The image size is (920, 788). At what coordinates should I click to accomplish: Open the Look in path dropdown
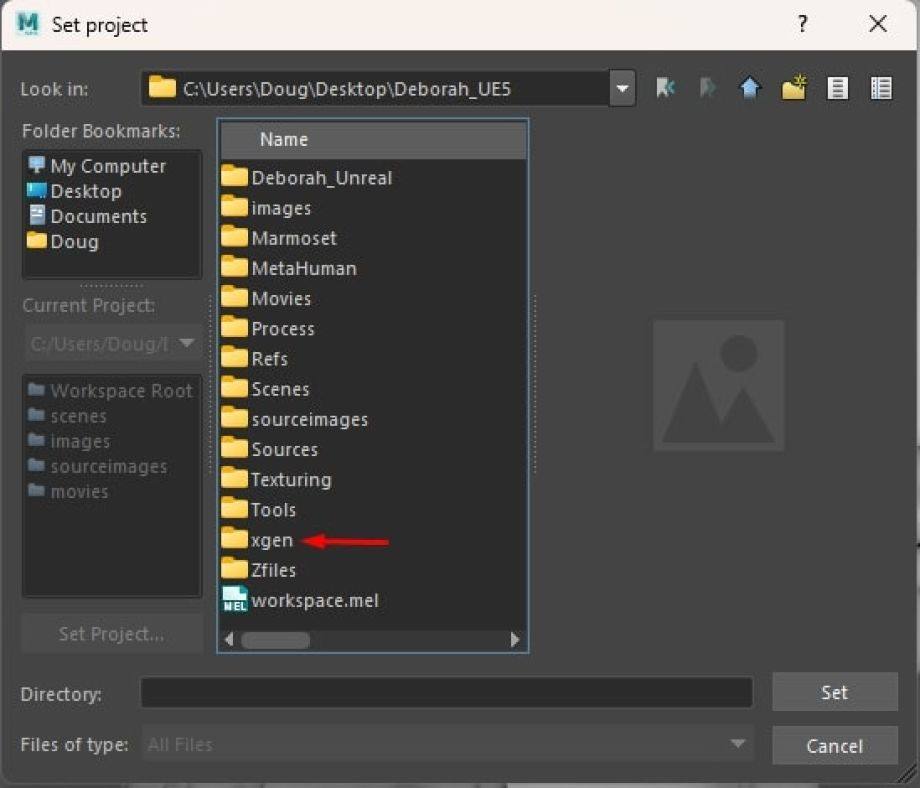tap(622, 88)
